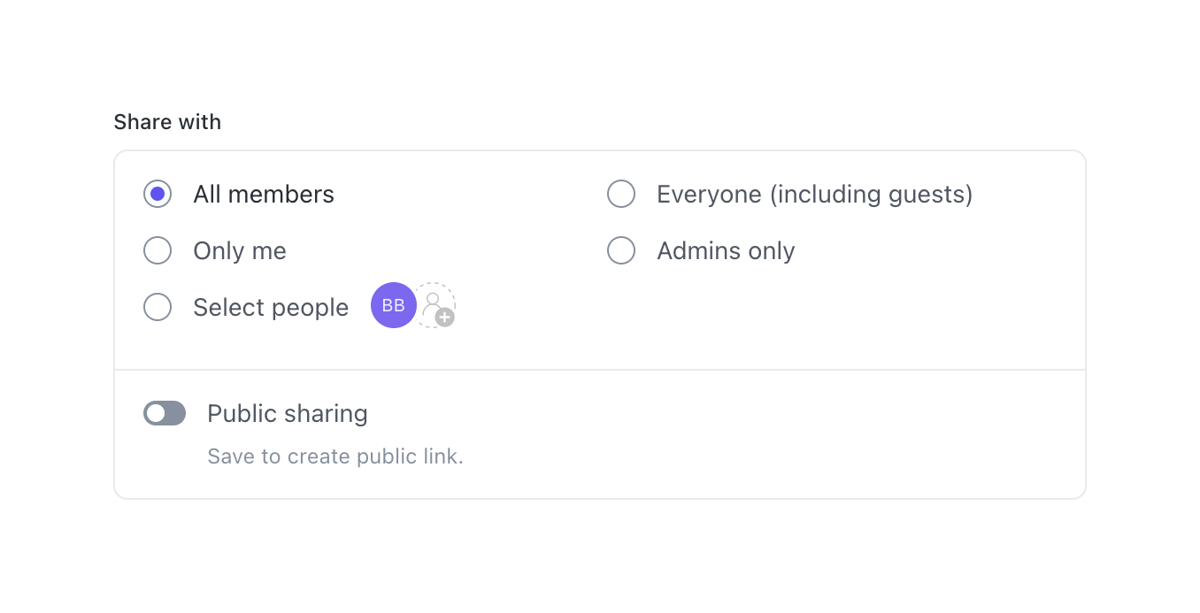Pick the Select people option
The height and width of the screenshot is (613, 1200).
click(157, 307)
